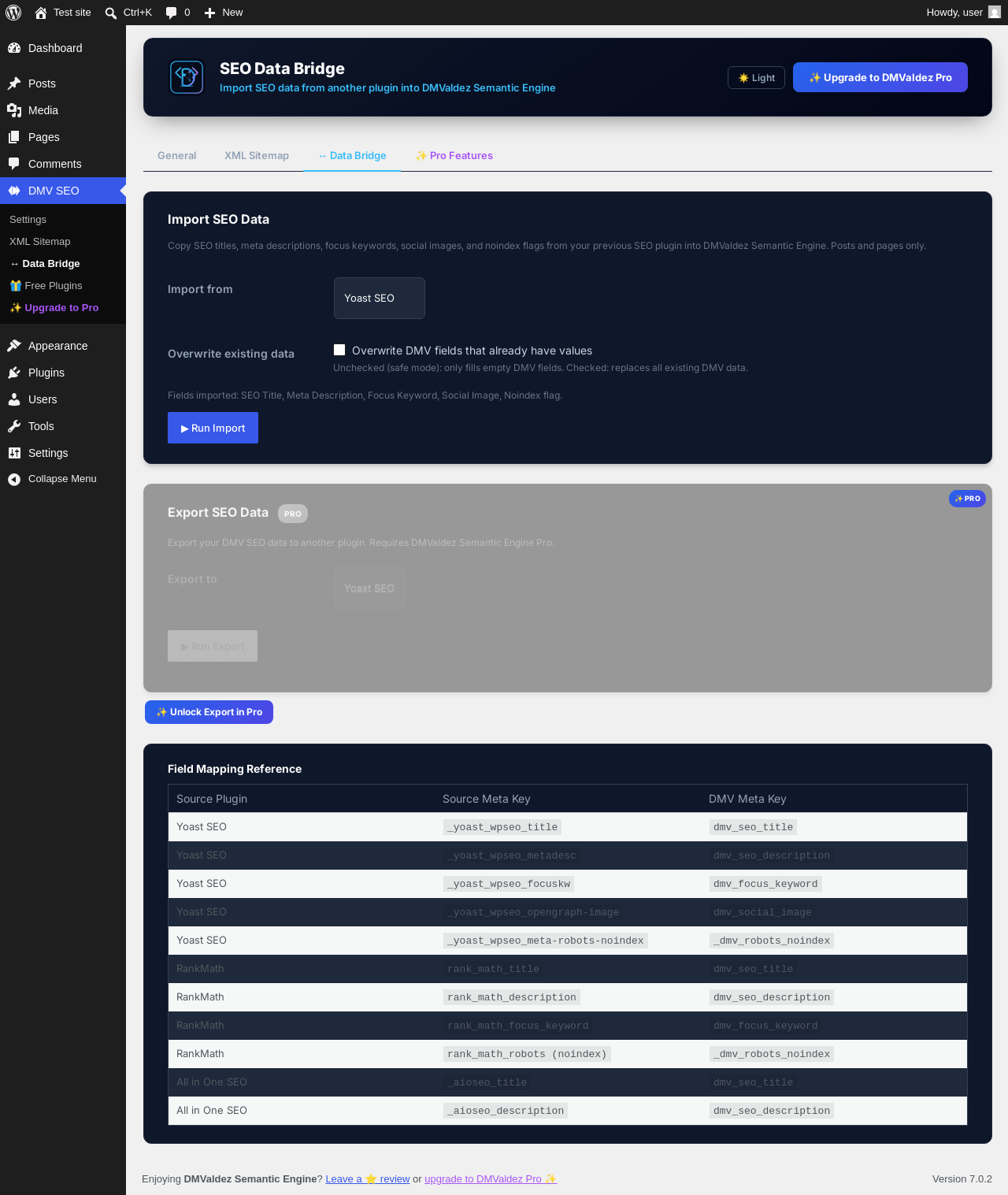
Task: Open the upgrade to DMValdez Pro footer link
Action: click(x=491, y=1179)
